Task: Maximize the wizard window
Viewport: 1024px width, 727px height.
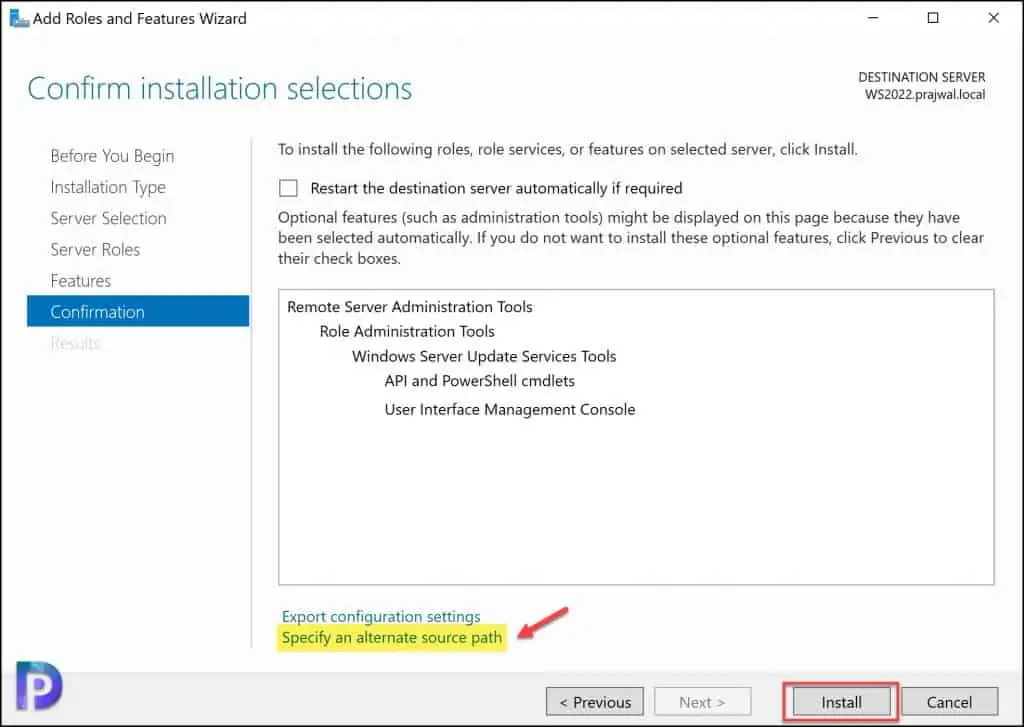Action: point(933,18)
